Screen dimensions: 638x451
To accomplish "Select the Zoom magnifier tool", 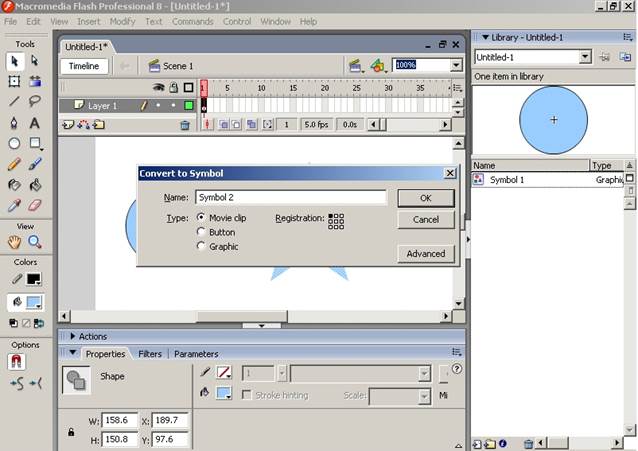I will pos(35,242).
